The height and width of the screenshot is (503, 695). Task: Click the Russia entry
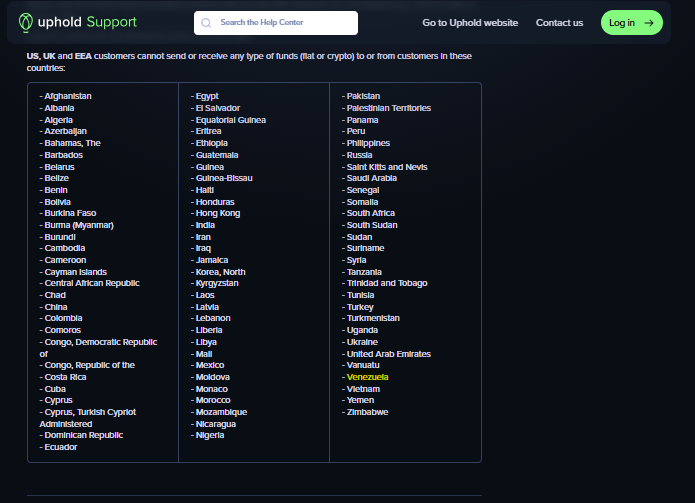pyautogui.click(x=359, y=155)
